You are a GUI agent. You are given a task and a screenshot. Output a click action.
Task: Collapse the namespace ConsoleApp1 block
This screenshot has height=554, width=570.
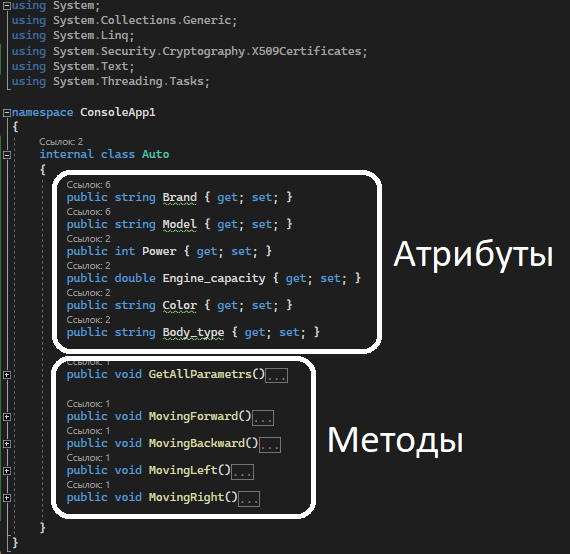tap(7, 113)
